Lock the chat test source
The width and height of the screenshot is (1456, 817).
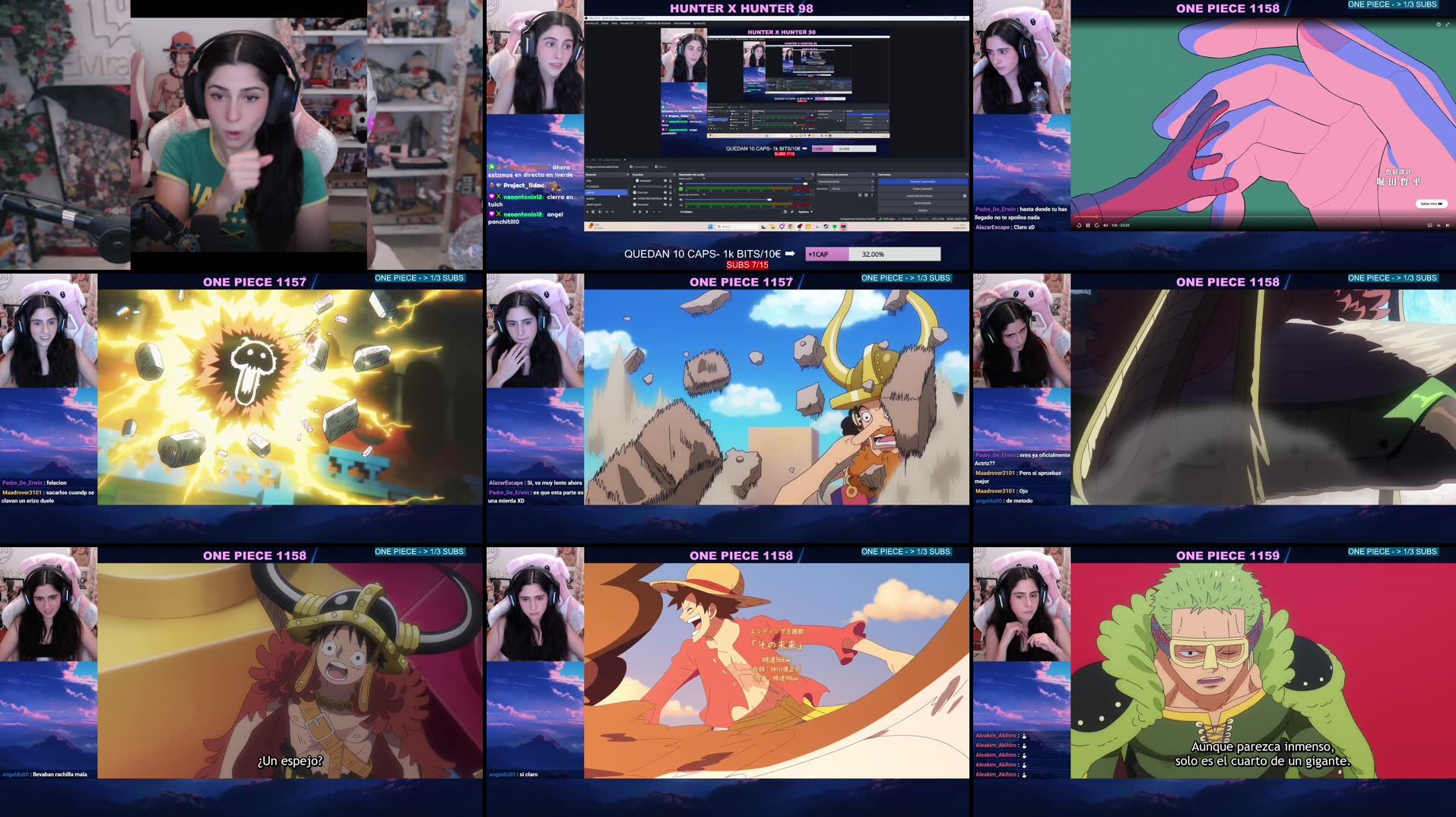pyautogui.click(x=671, y=192)
